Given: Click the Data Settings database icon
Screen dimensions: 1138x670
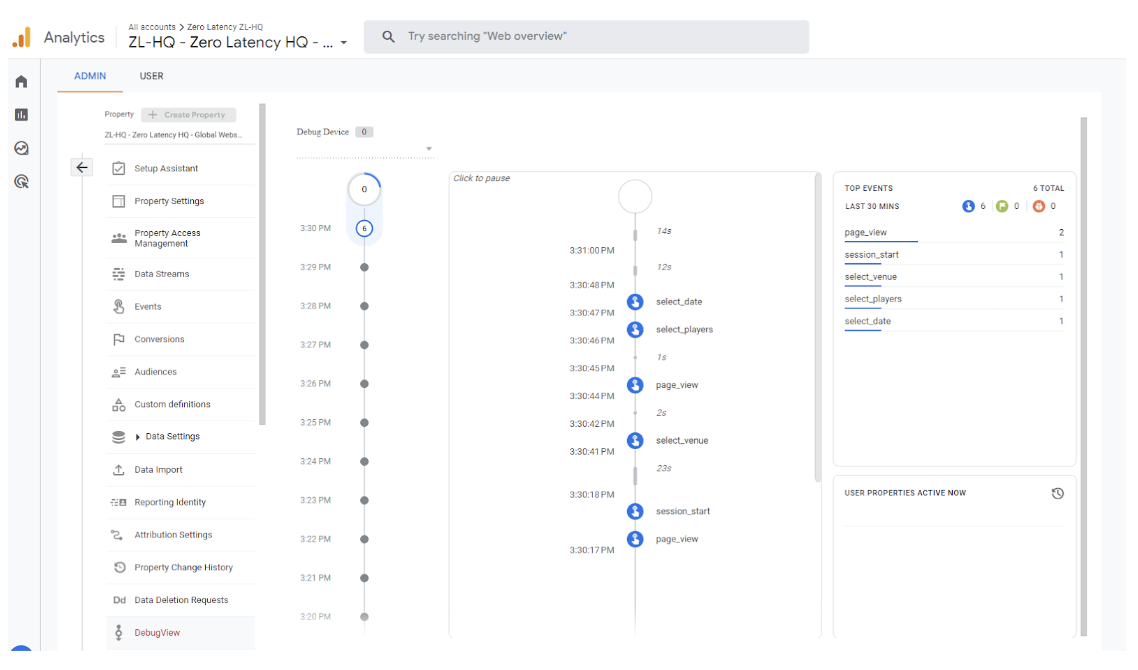Looking at the screenshot, I should (118, 437).
